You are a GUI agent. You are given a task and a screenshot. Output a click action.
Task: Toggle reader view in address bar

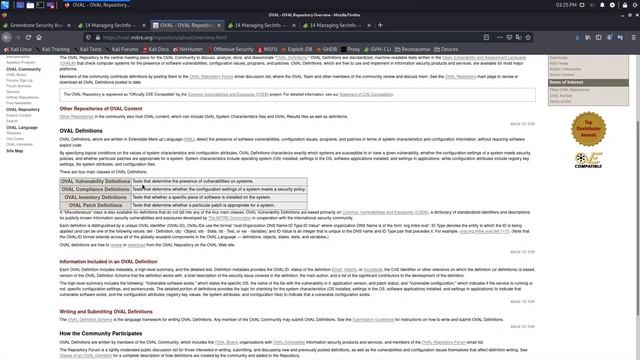point(486,37)
